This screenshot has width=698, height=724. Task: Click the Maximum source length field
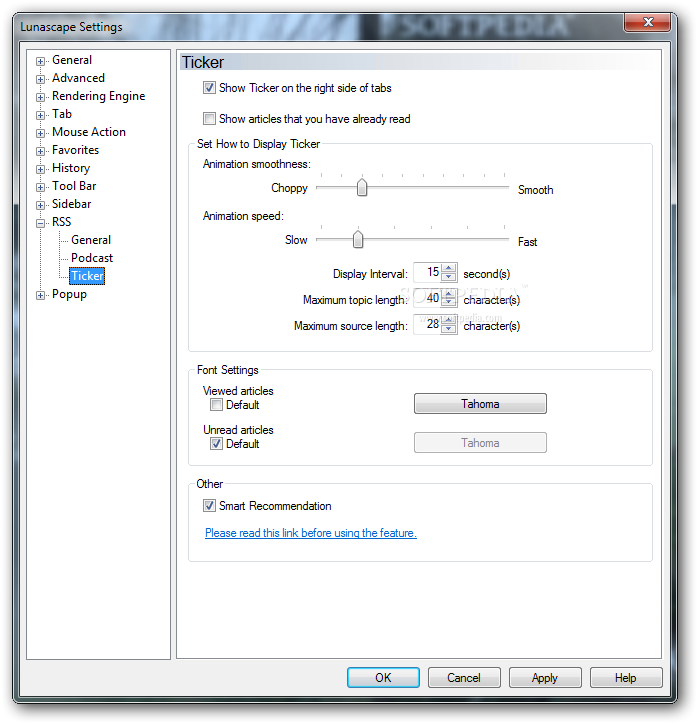click(x=427, y=324)
